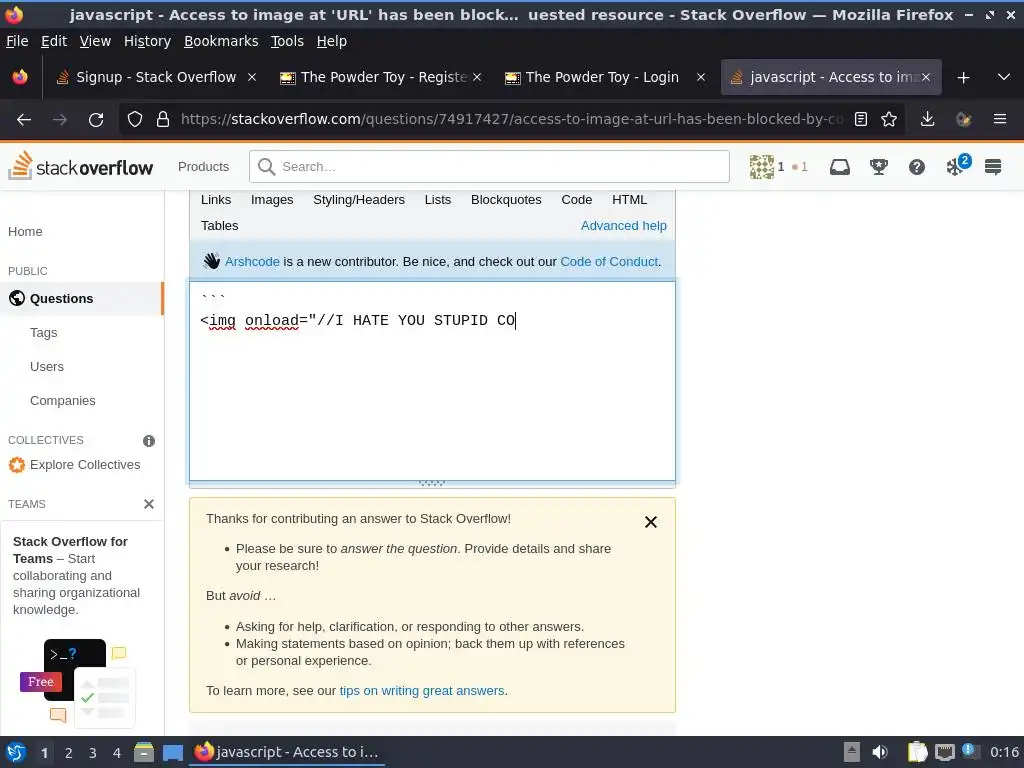Switch to Signup - Stack Overflow tab
1024x768 pixels.
(155, 77)
